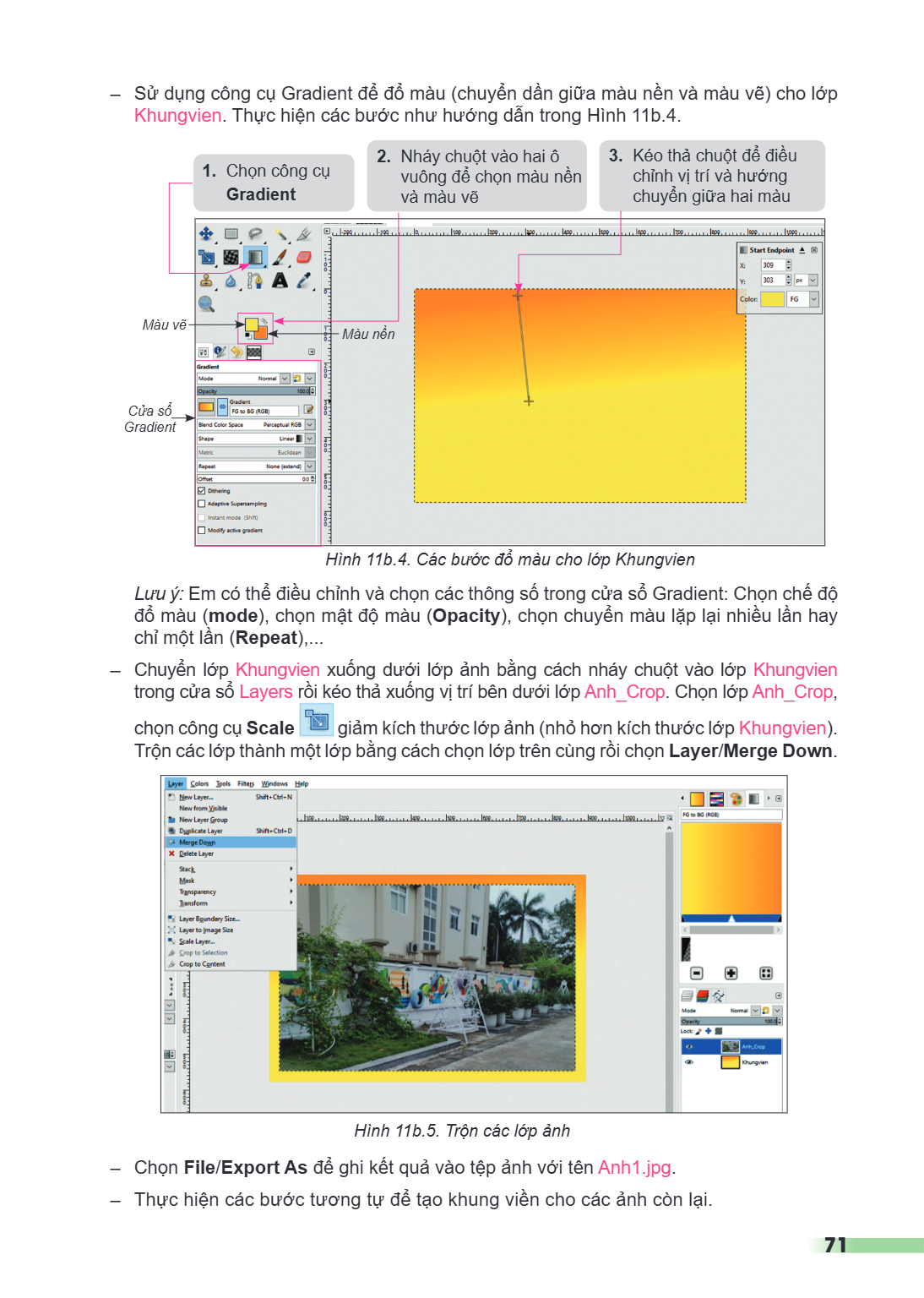Click Crop to Content entry
Image resolution: width=924 pixels, height=1298 pixels.
tap(231, 964)
